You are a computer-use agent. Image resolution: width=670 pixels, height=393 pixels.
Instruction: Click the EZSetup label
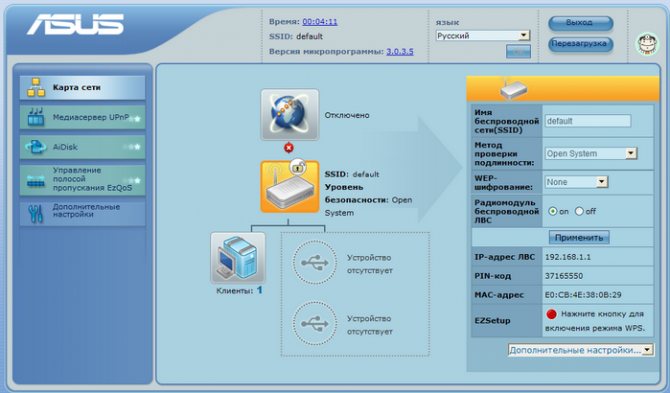pyautogui.click(x=492, y=321)
